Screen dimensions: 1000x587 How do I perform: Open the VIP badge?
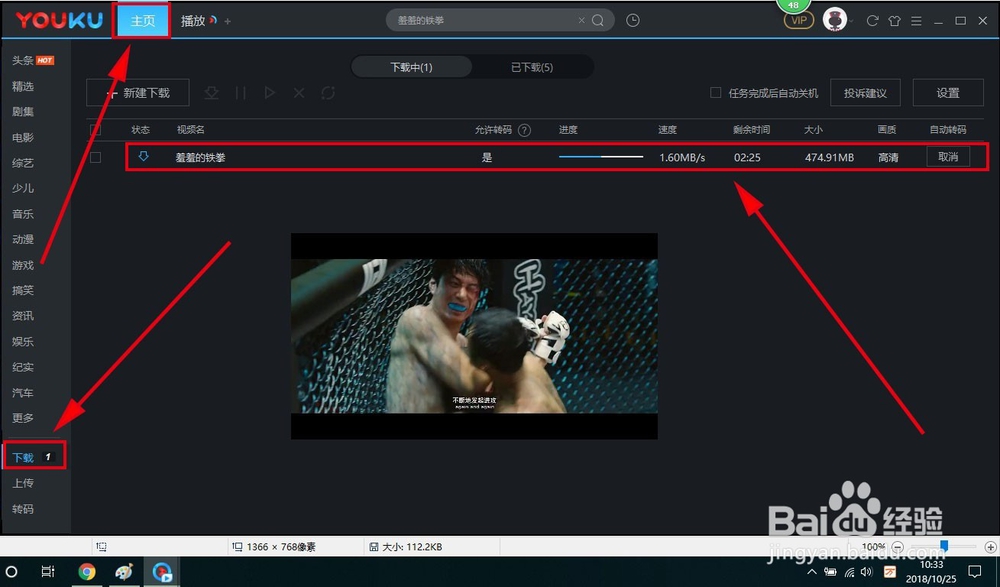798,20
